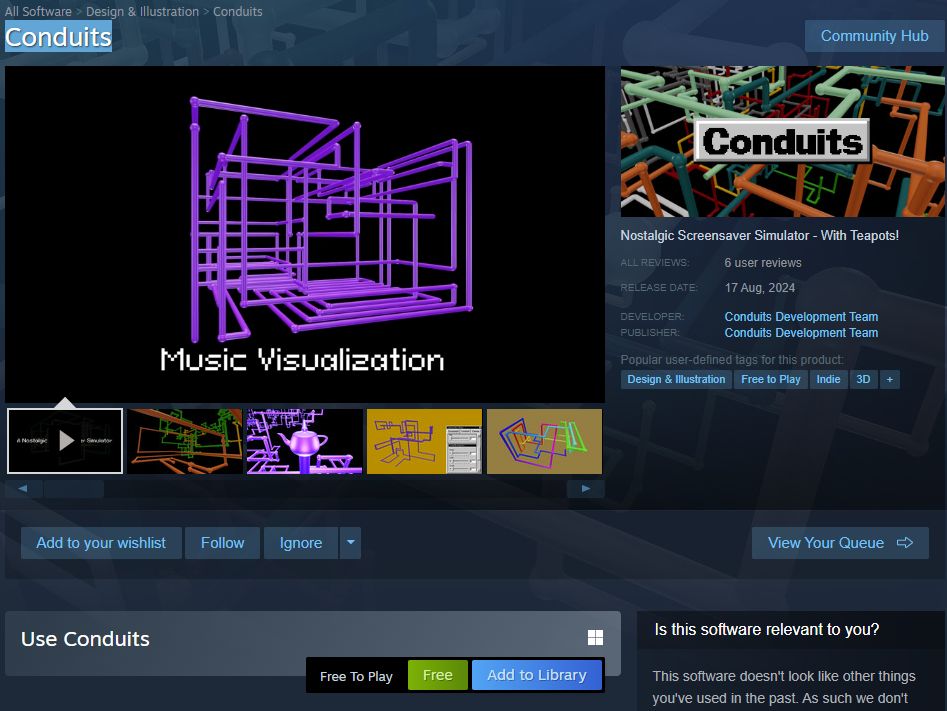Image resolution: width=947 pixels, height=711 pixels.
Task: Click the plus button to add tags
Action: tap(889, 379)
